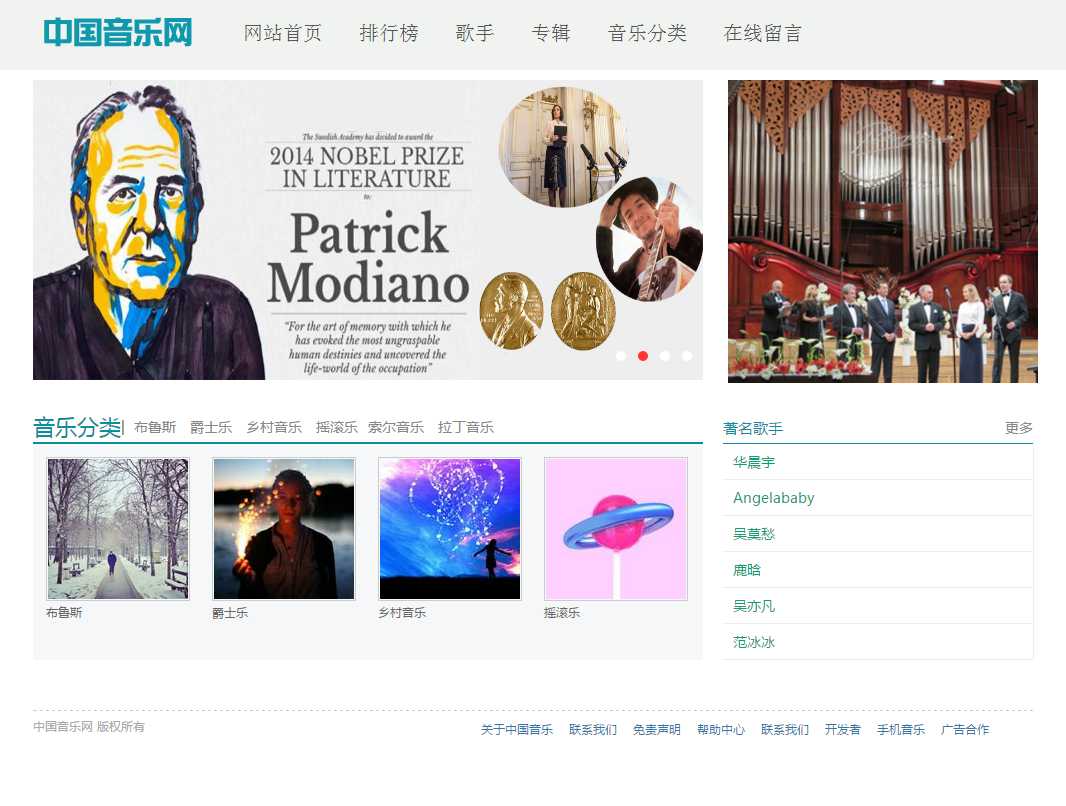Open the lollipop planet 摇滚乐 thumbnail
This screenshot has width=1066, height=806.
tap(616, 529)
